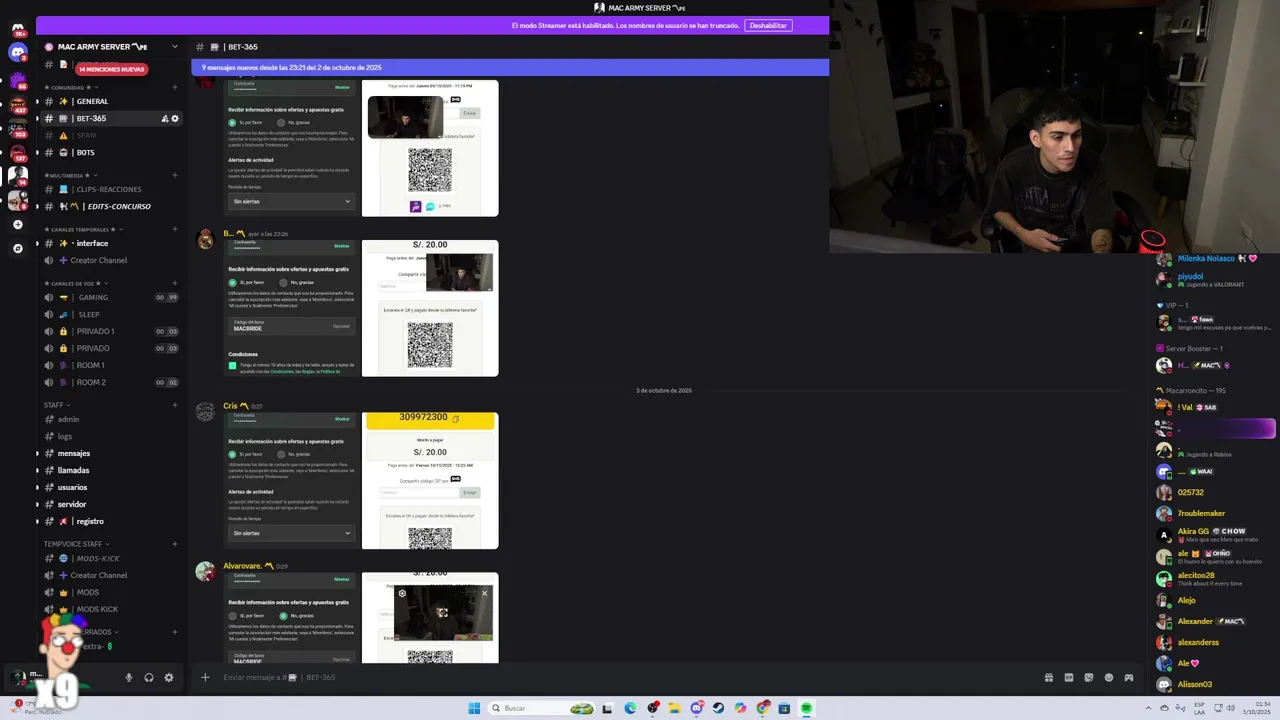
Task: Collapse the MULTIMEDIA category
Action: [x=69, y=175]
